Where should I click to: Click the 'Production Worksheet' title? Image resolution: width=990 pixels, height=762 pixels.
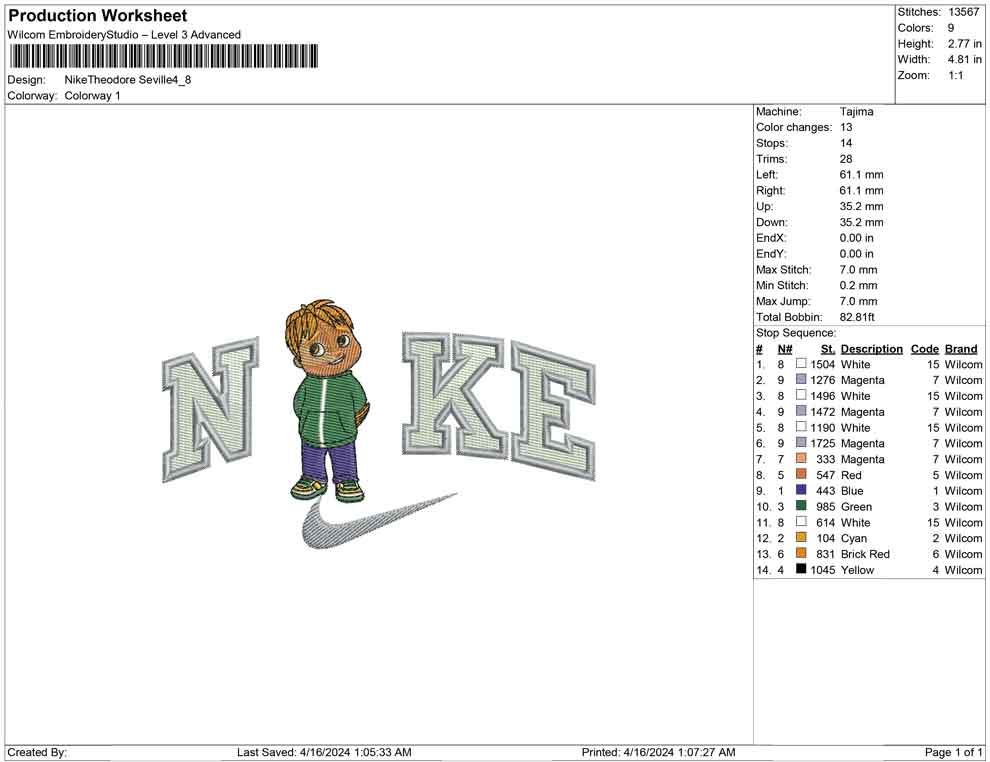coord(98,16)
